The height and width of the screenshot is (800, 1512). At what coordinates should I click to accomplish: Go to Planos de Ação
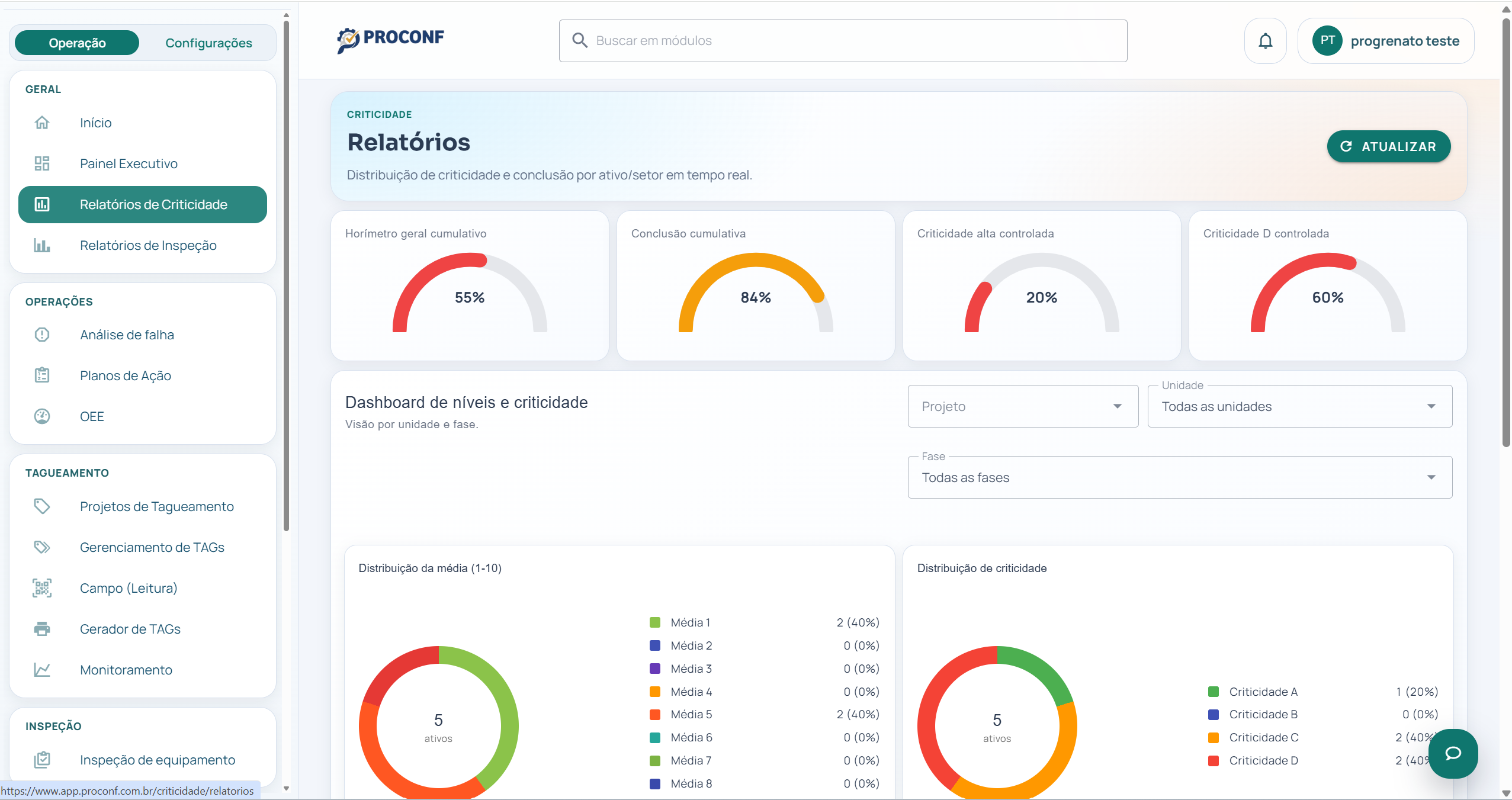tap(126, 375)
